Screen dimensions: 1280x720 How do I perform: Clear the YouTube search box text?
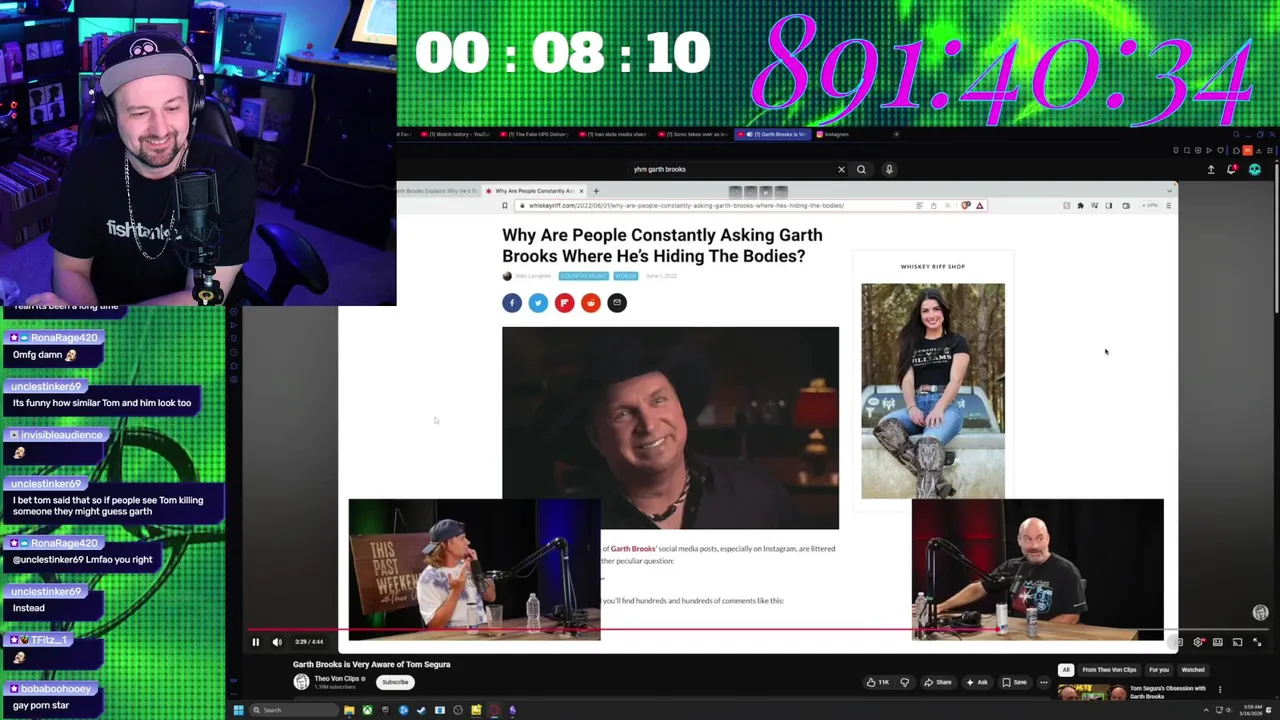[841, 169]
